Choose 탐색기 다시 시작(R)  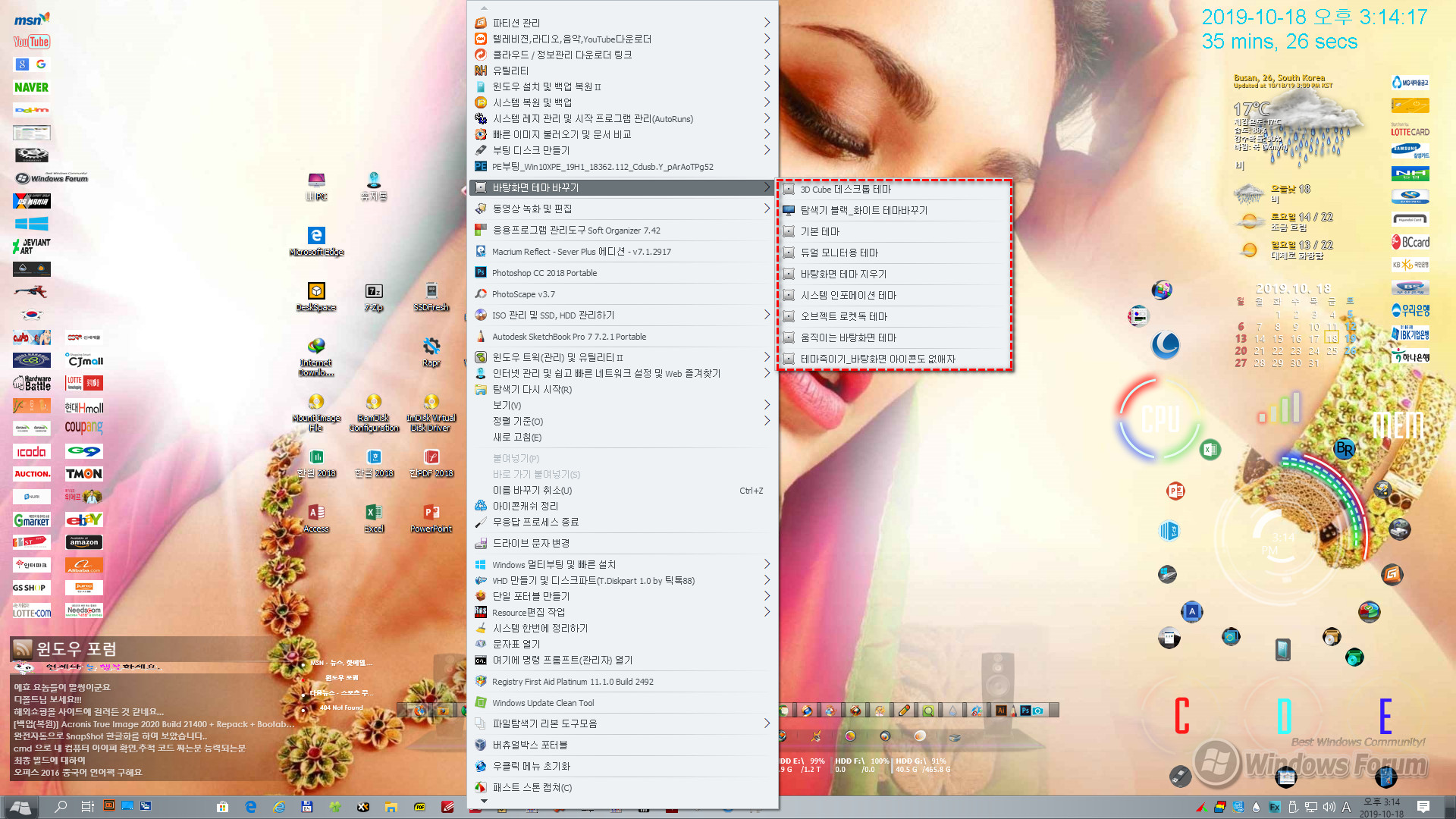(623, 389)
